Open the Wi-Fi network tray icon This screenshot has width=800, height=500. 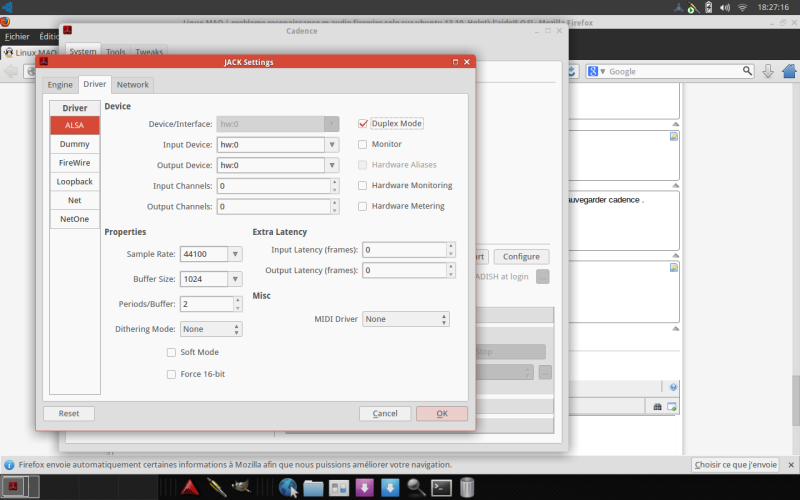(742, 7)
